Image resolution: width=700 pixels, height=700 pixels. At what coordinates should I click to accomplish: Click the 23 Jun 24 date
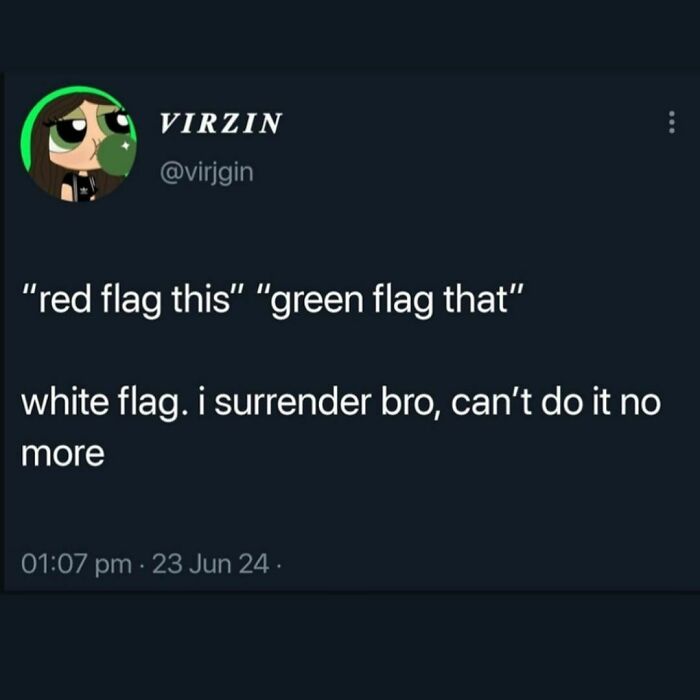pos(211,563)
